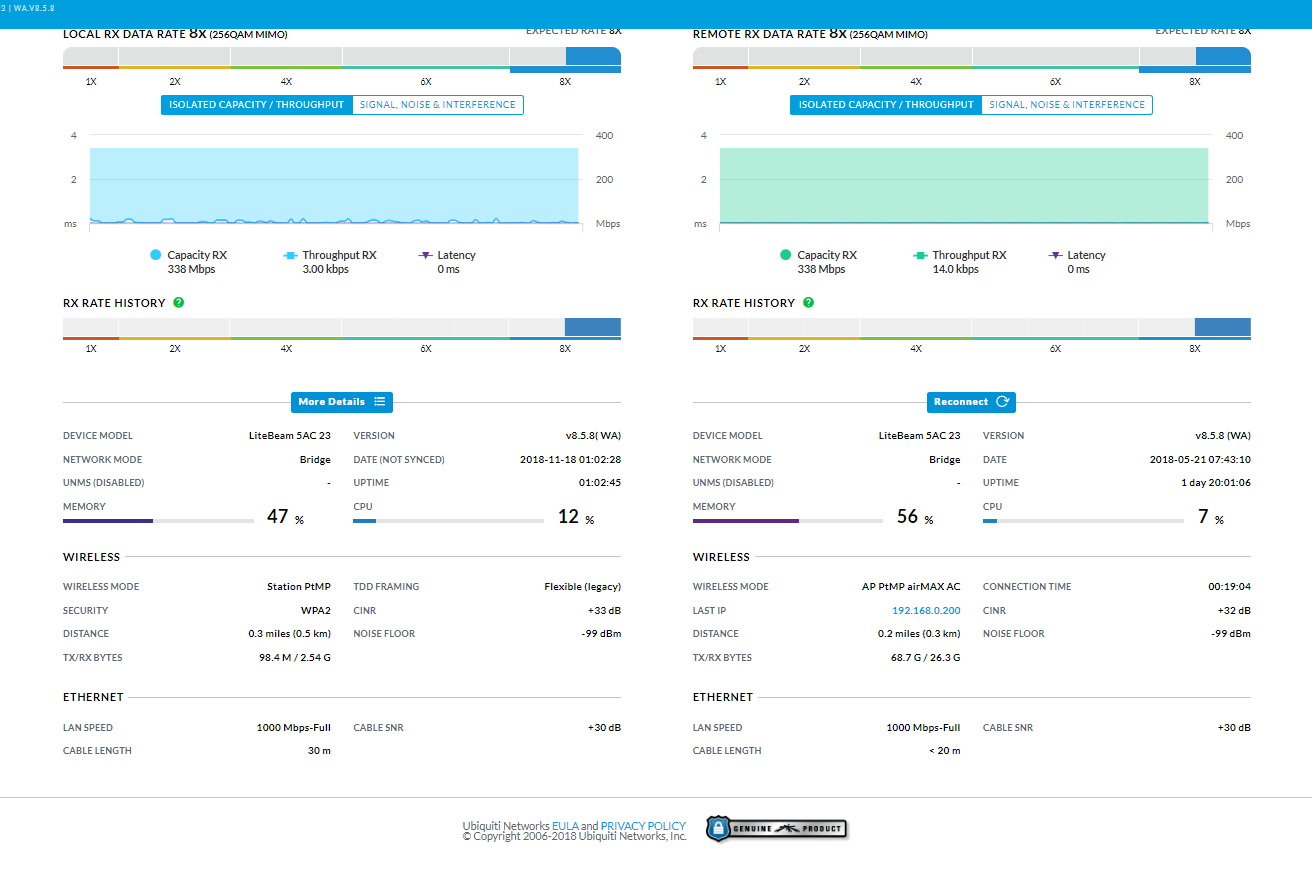1312x888 pixels.
Task: Select local Signal, Noise & Interference tab
Action: (x=438, y=104)
